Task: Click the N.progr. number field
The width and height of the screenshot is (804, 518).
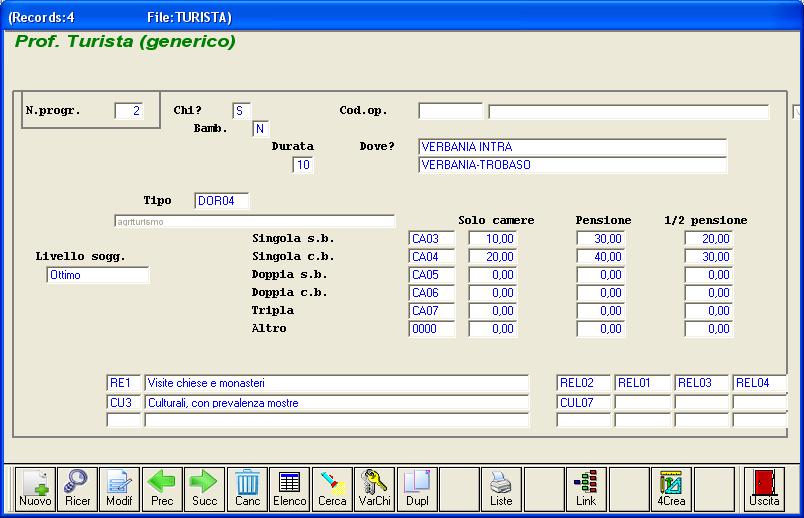Action: point(129,111)
